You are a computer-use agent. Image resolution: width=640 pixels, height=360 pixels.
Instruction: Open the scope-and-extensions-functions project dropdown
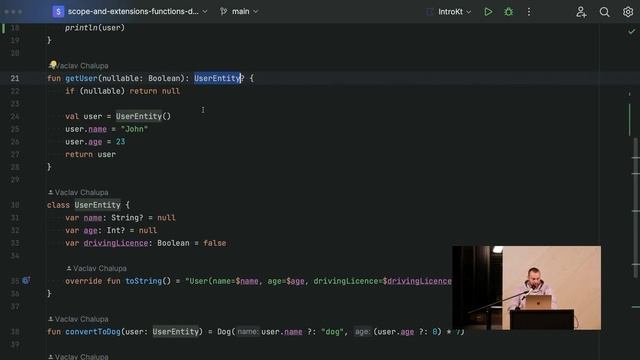click(x=137, y=11)
